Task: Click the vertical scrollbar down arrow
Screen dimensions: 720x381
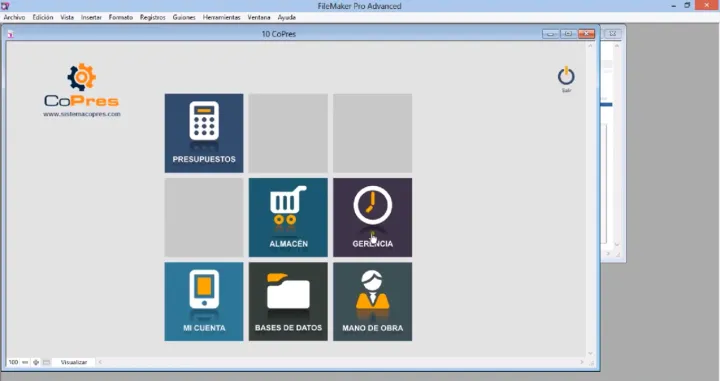Action: pos(591,353)
